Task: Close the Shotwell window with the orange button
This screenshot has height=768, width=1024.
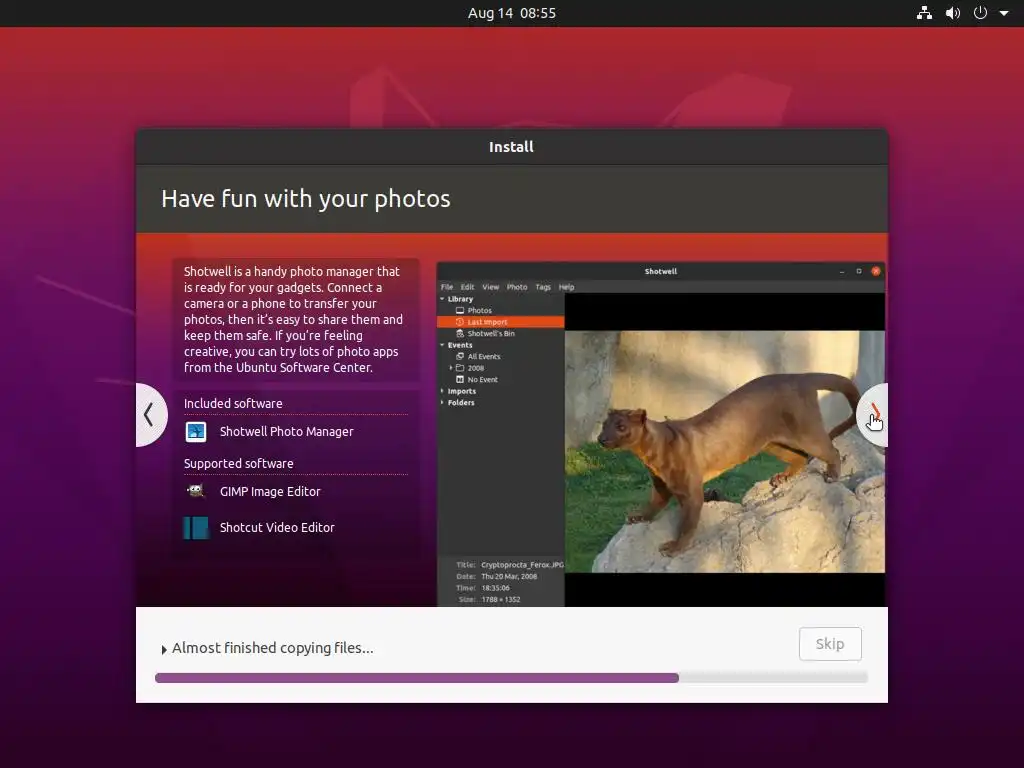Action: (x=876, y=271)
